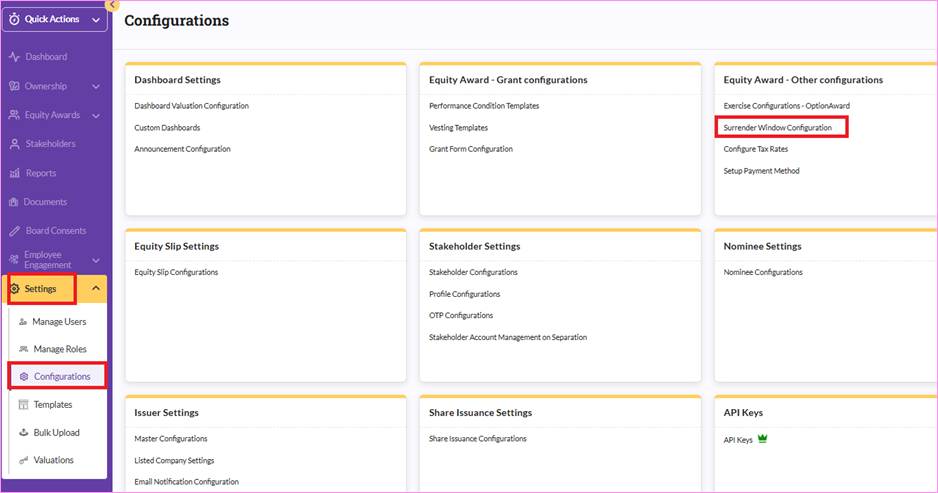Click the green crown icon beside API Keys

[x=762, y=439]
